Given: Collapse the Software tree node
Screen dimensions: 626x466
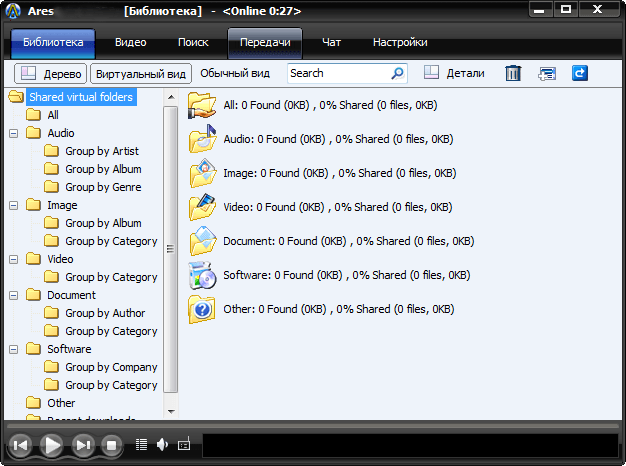Looking at the screenshot, I should click(x=13, y=349).
